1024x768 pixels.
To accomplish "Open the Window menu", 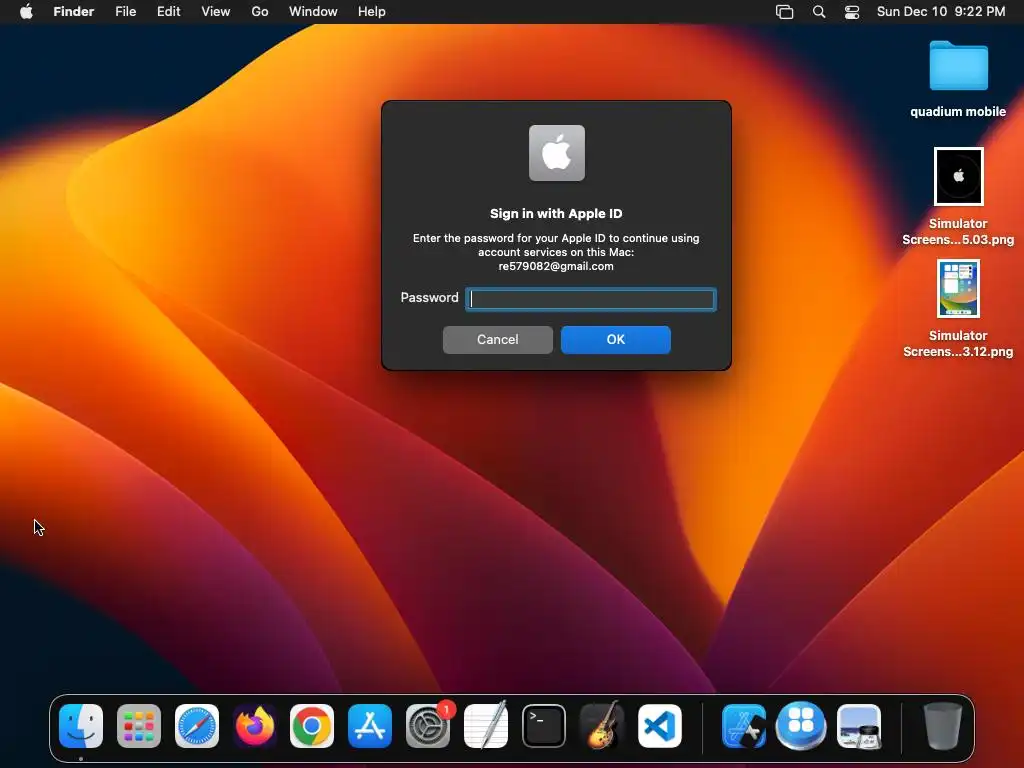I will [313, 12].
